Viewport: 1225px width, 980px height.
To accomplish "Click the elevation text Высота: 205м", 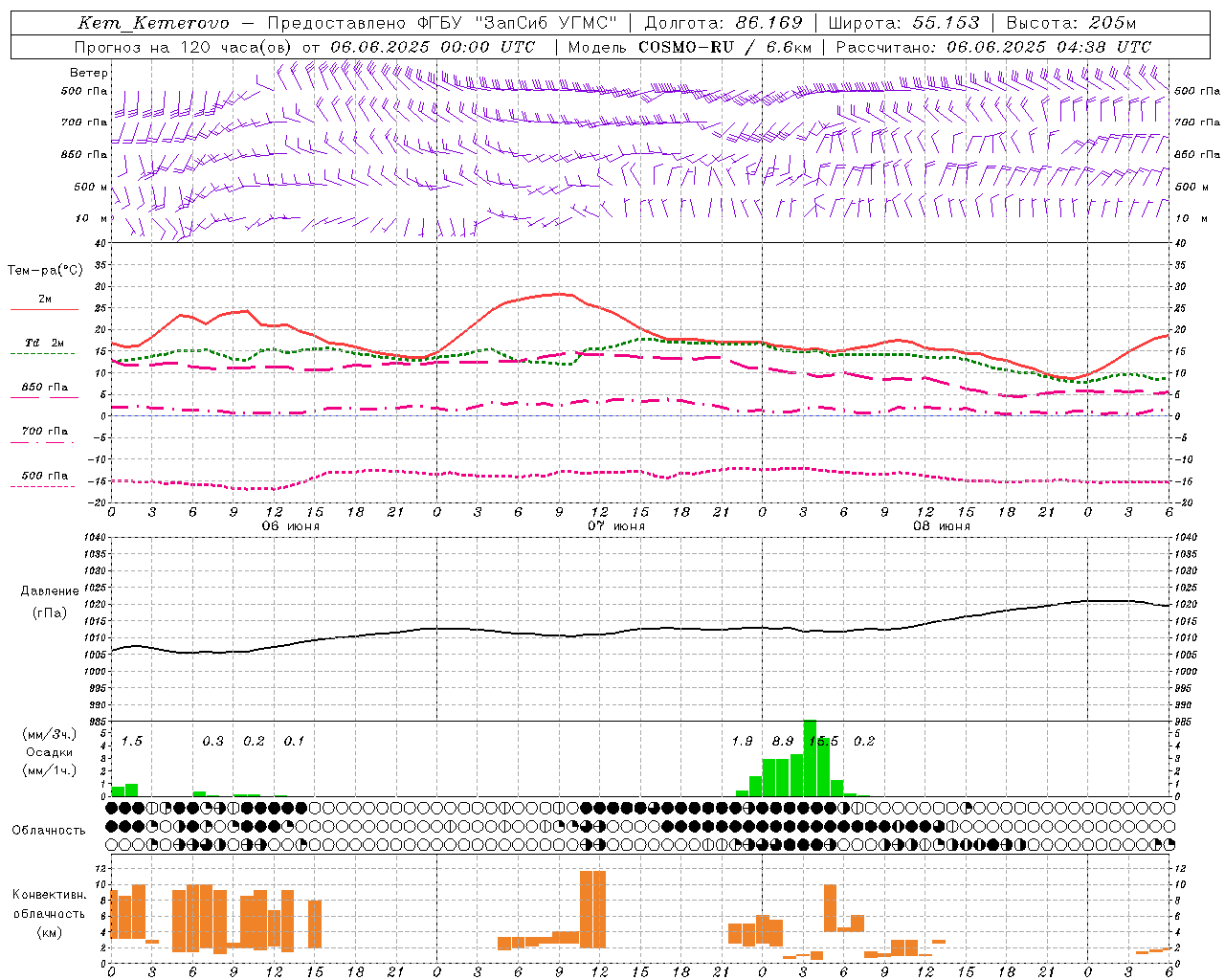I will pyautogui.click(x=1071, y=23).
